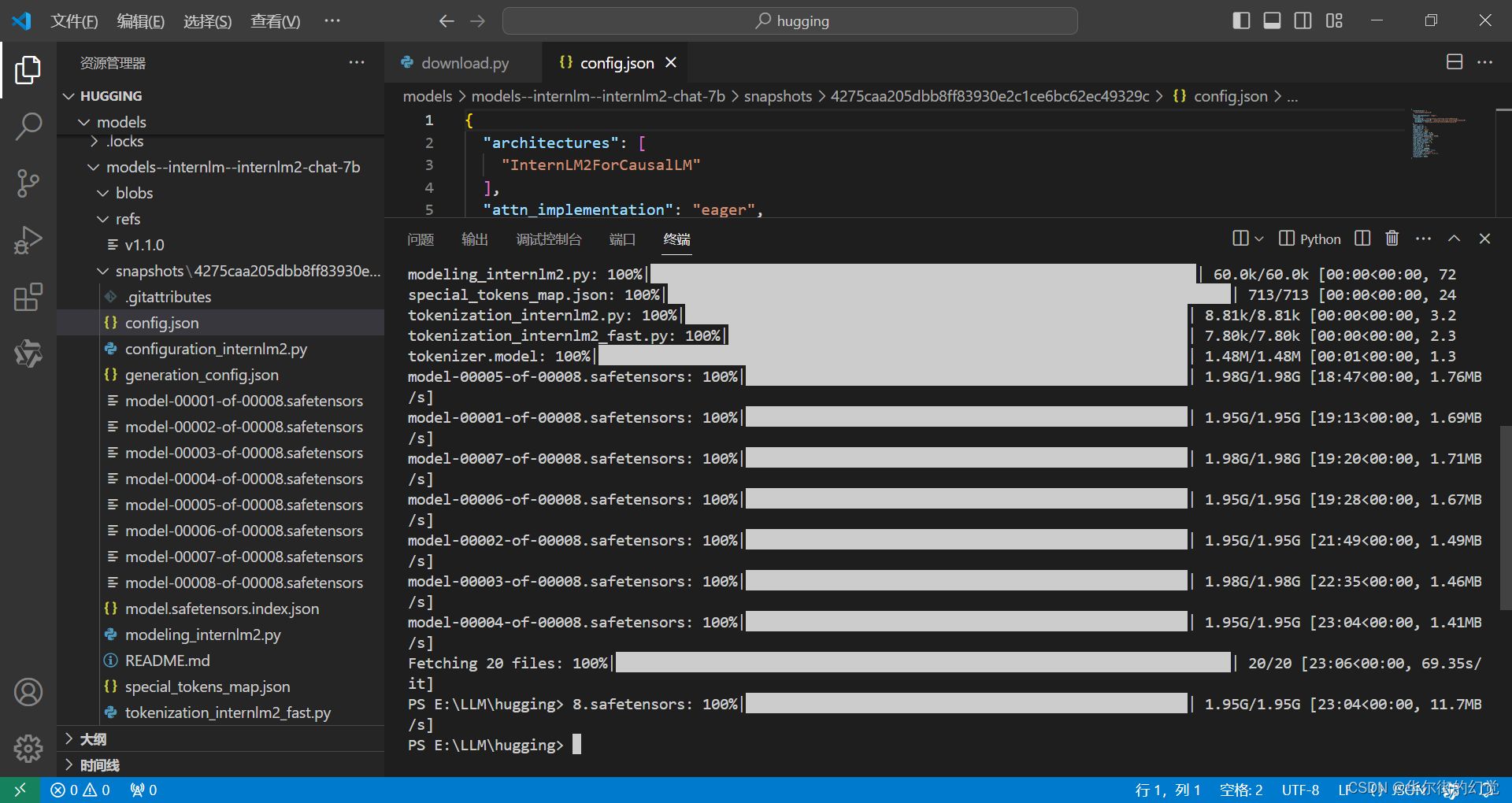Switch to download.py tab
The width and height of the screenshot is (1512, 803).
click(x=464, y=63)
